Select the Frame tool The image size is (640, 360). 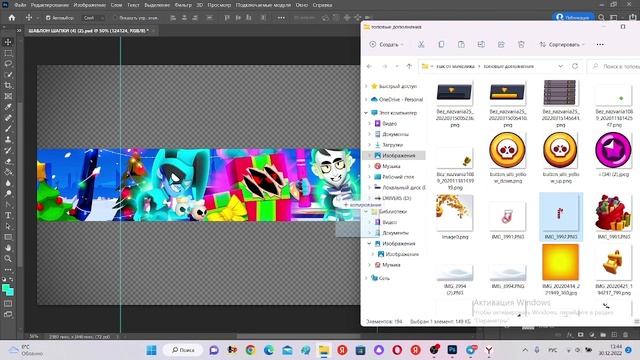click(x=8, y=96)
